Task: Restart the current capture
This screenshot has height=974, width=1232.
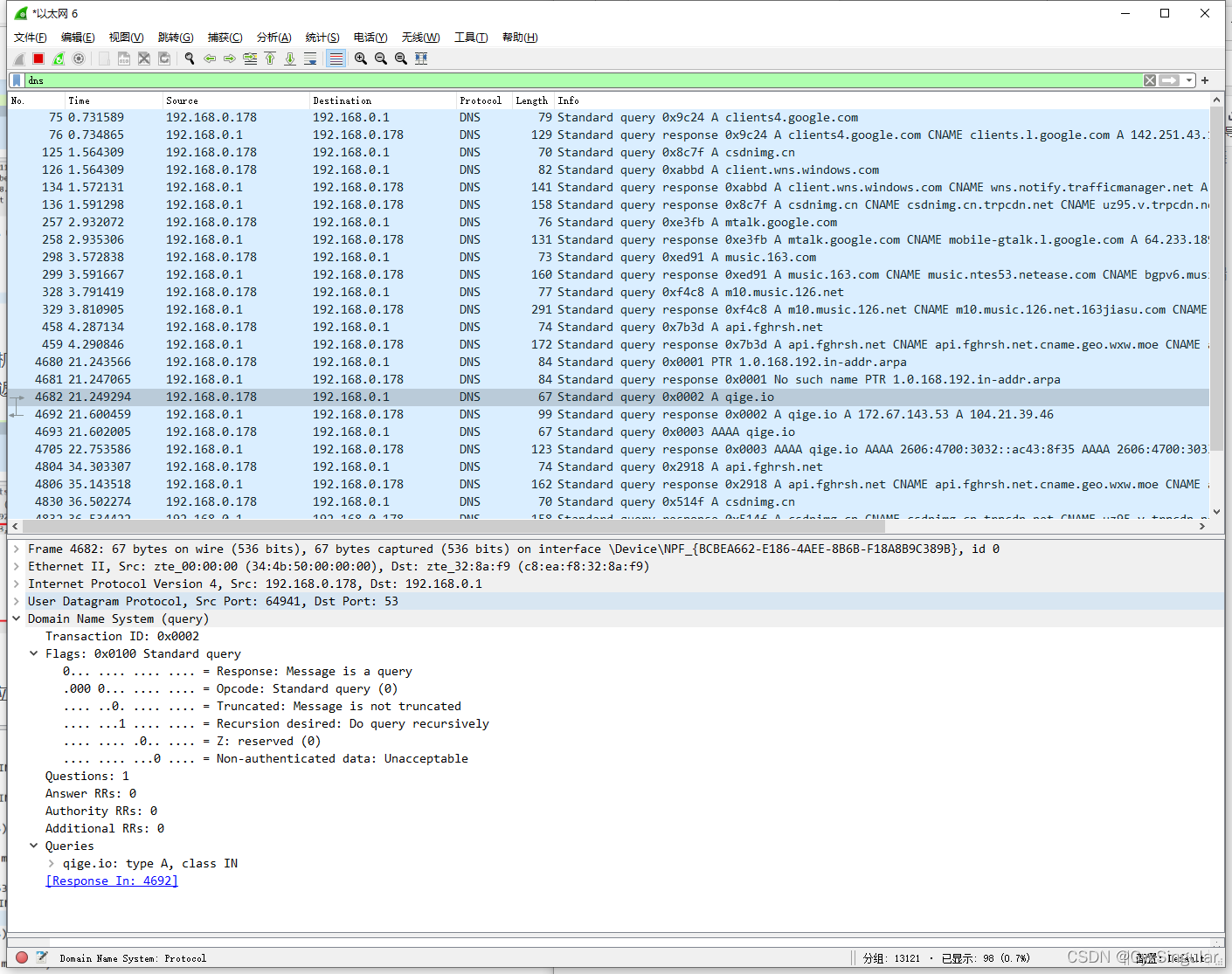Action: [x=59, y=59]
